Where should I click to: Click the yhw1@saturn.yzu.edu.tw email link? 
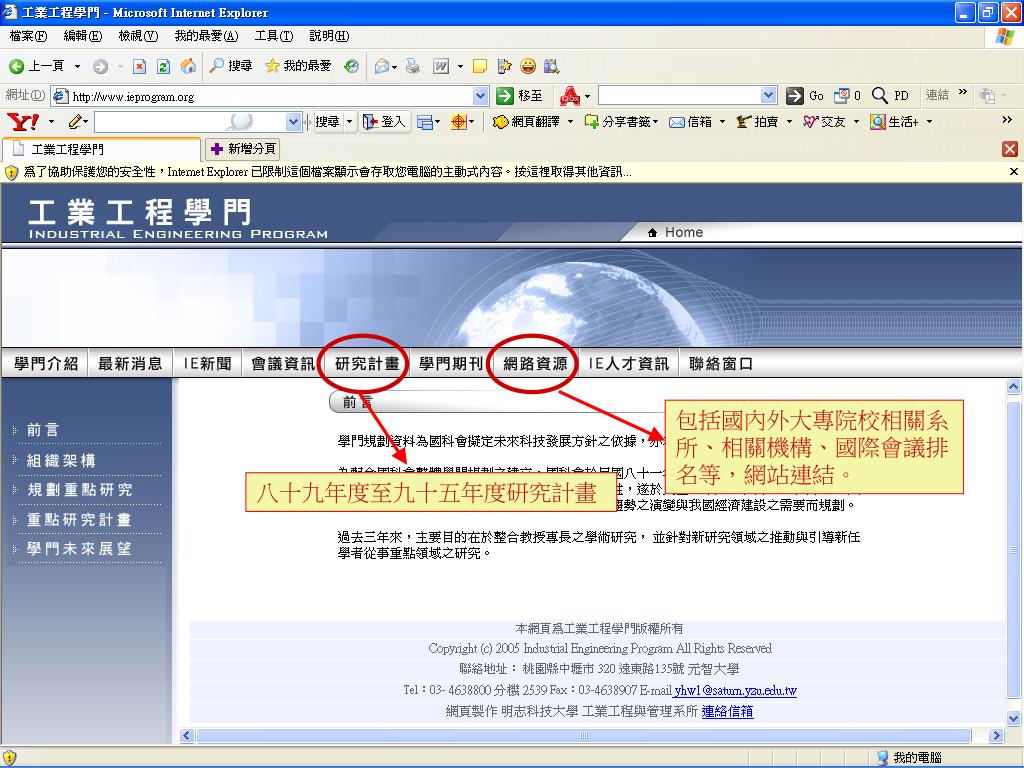pyautogui.click(x=735, y=691)
